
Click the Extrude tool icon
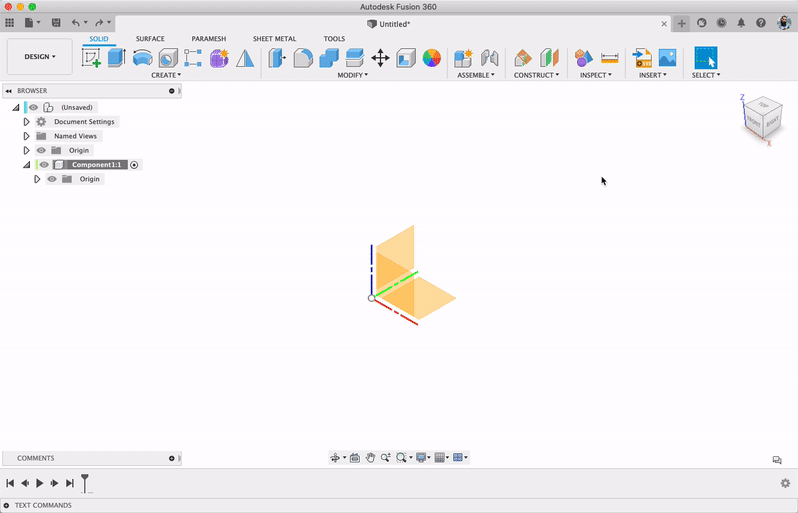tap(117, 58)
